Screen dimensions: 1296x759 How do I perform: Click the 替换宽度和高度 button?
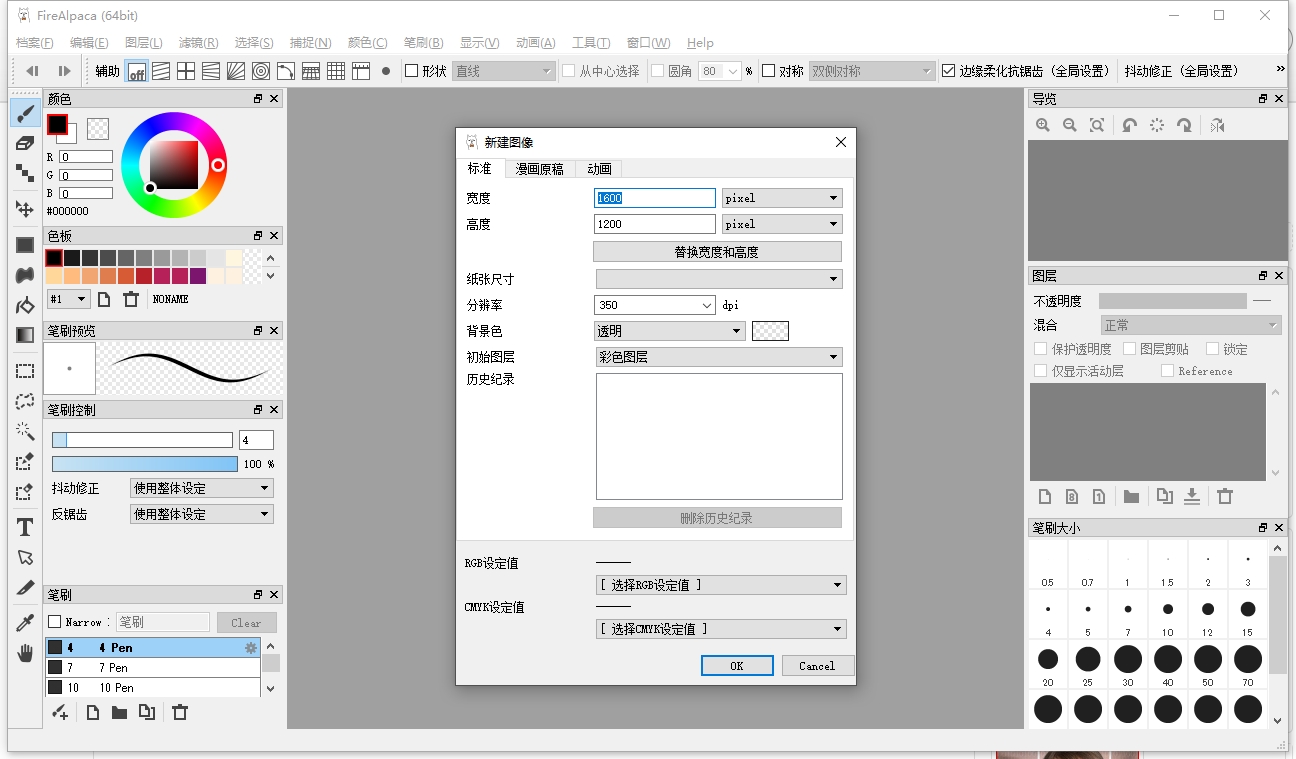717,252
